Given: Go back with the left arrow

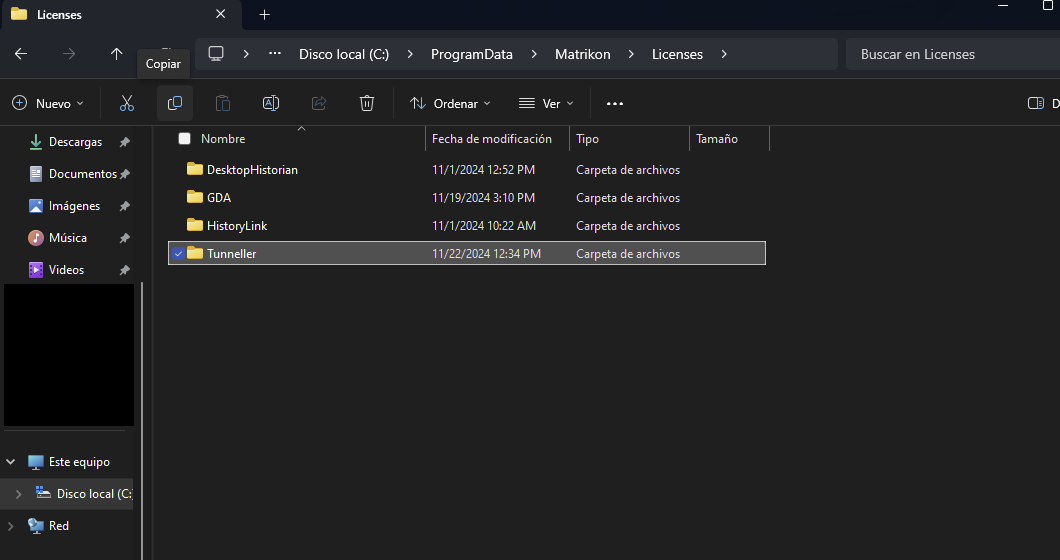Looking at the screenshot, I should 21,54.
